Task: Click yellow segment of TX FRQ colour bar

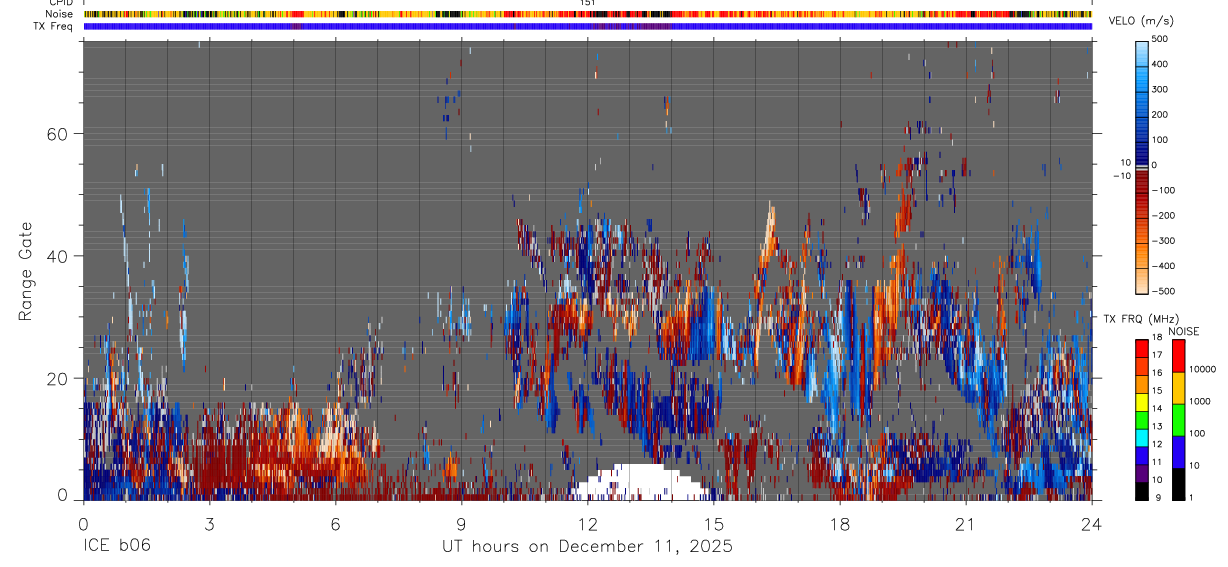Action: tap(1141, 402)
